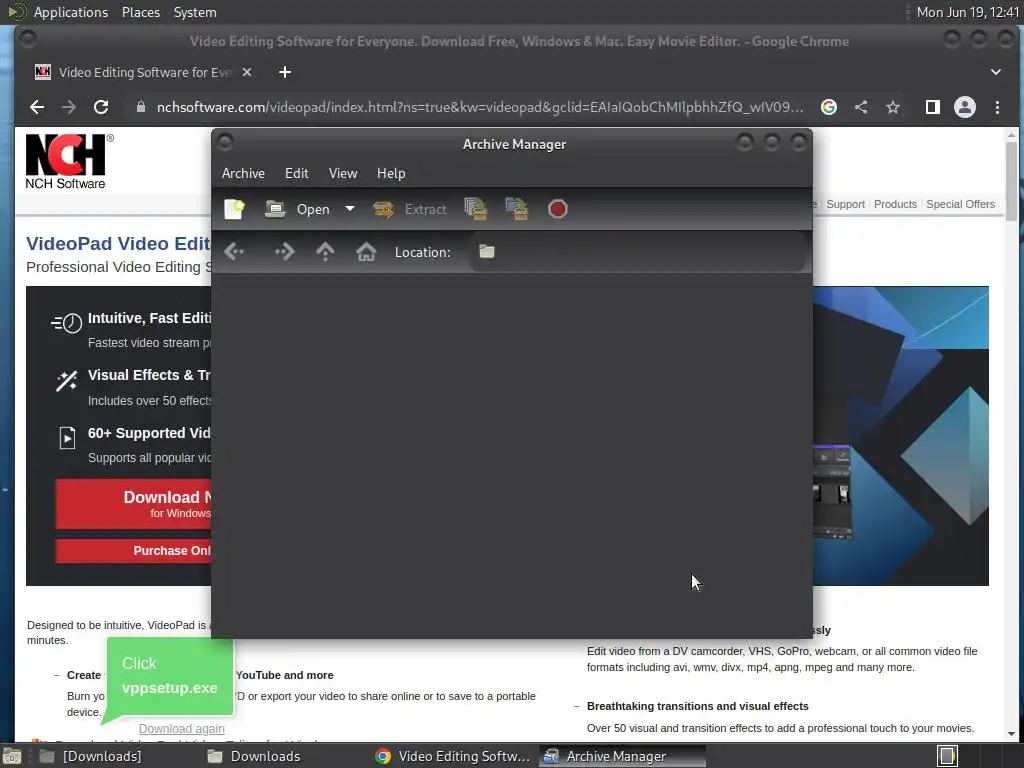
Task: Click the Download again link
Action: [x=182, y=729]
